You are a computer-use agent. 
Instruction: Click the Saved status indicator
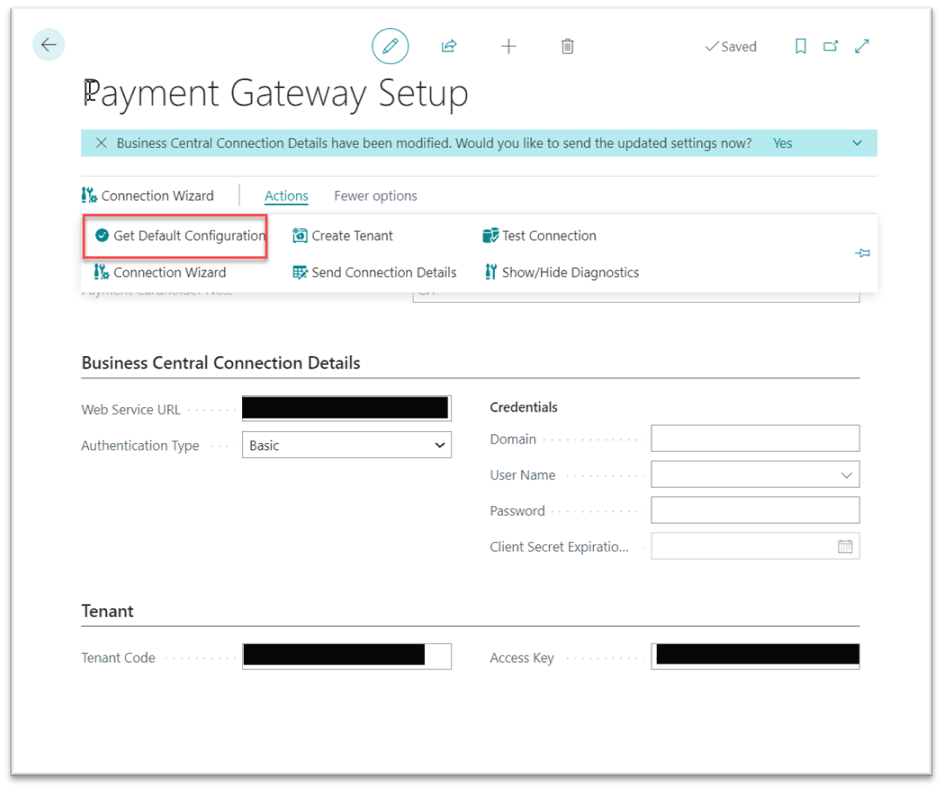[731, 47]
